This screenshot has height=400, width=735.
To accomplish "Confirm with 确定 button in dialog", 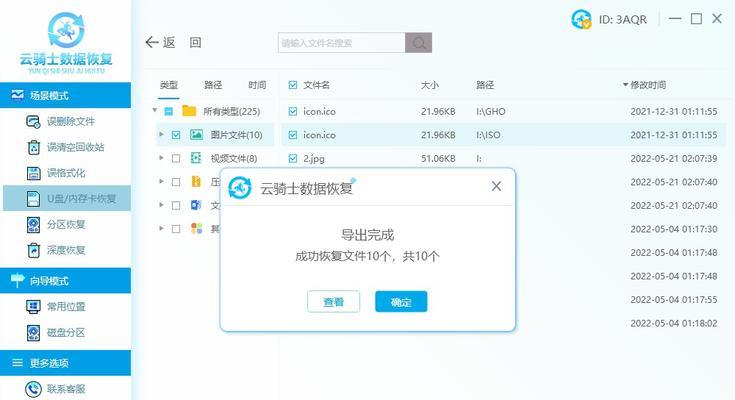I will point(401,302).
